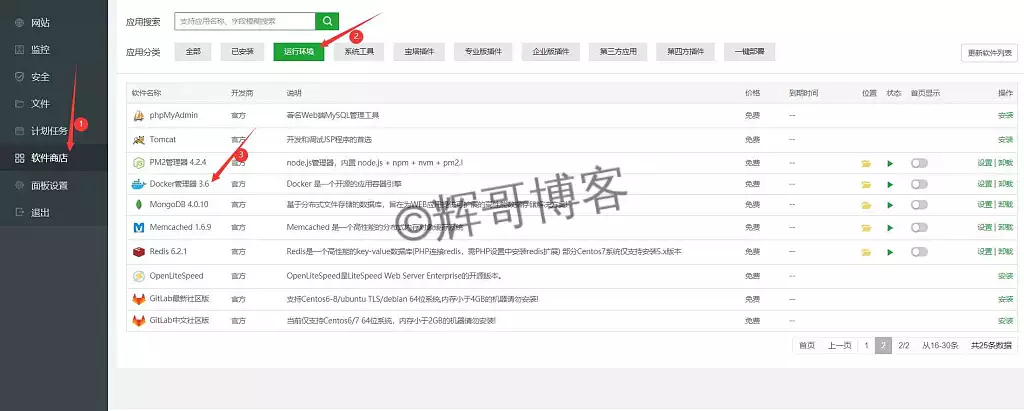1024x411 pixels.
Task: Select the 系统工具 category tab
Action: (x=359, y=52)
